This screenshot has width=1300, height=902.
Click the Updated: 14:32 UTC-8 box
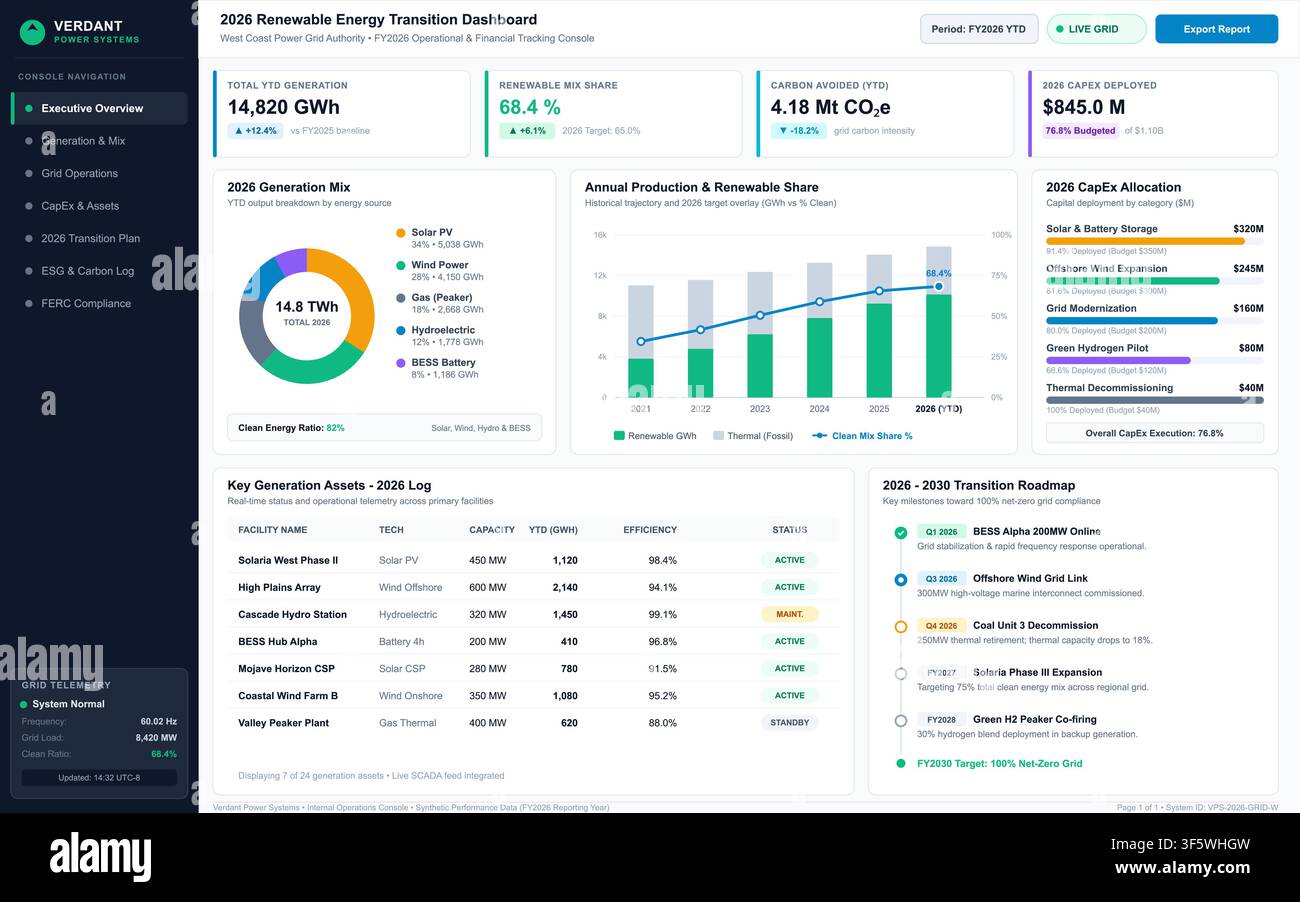(x=99, y=778)
